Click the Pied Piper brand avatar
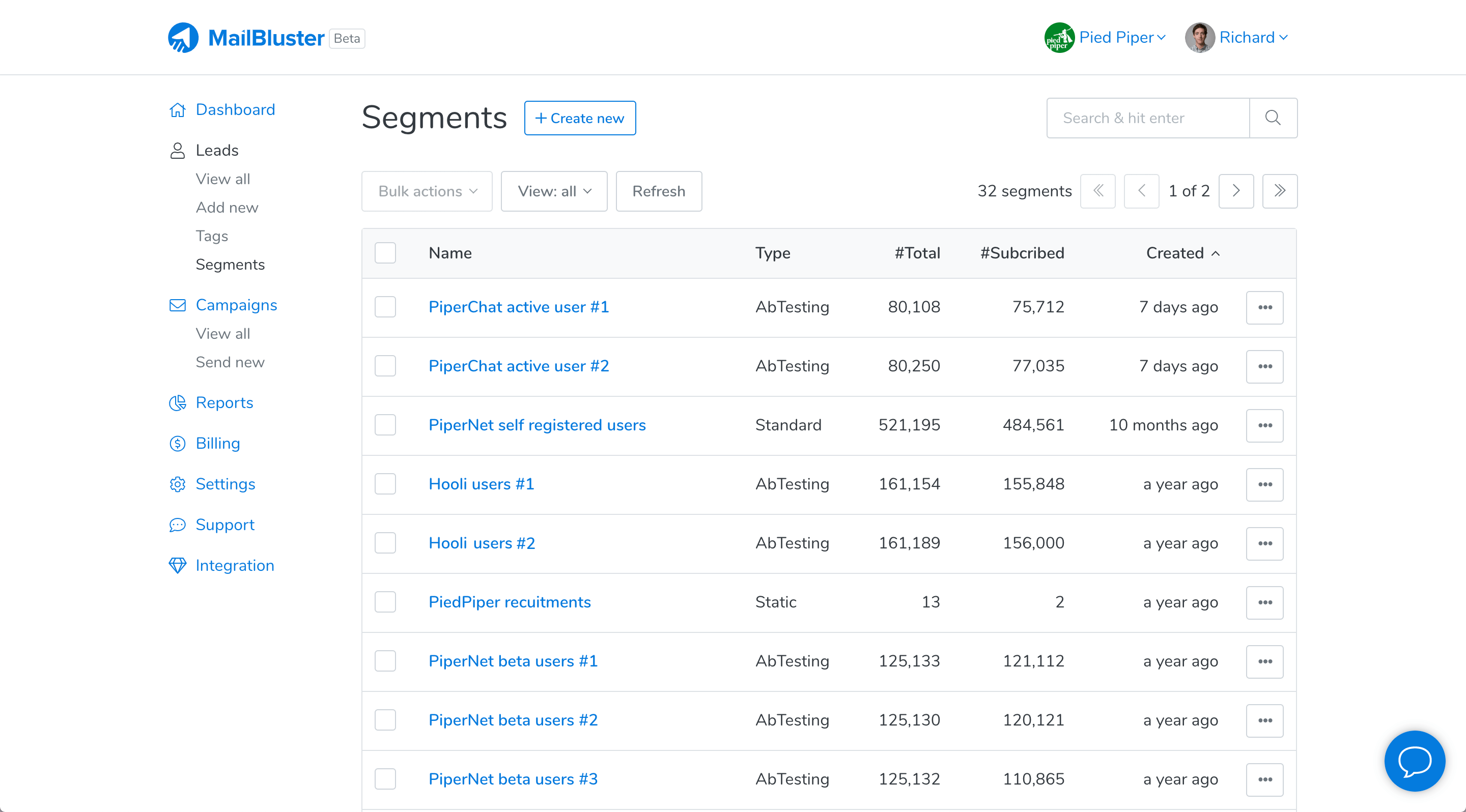The width and height of the screenshot is (1466, 812). pos(1059,38)
